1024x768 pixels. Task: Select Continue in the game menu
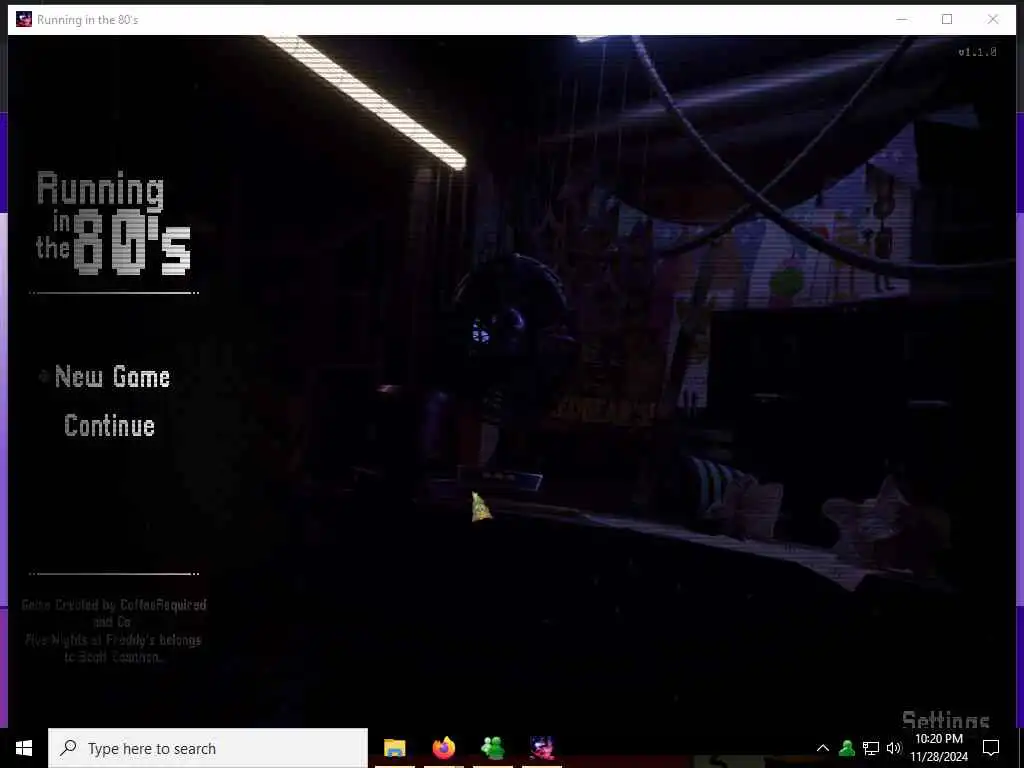pos(110,426)
